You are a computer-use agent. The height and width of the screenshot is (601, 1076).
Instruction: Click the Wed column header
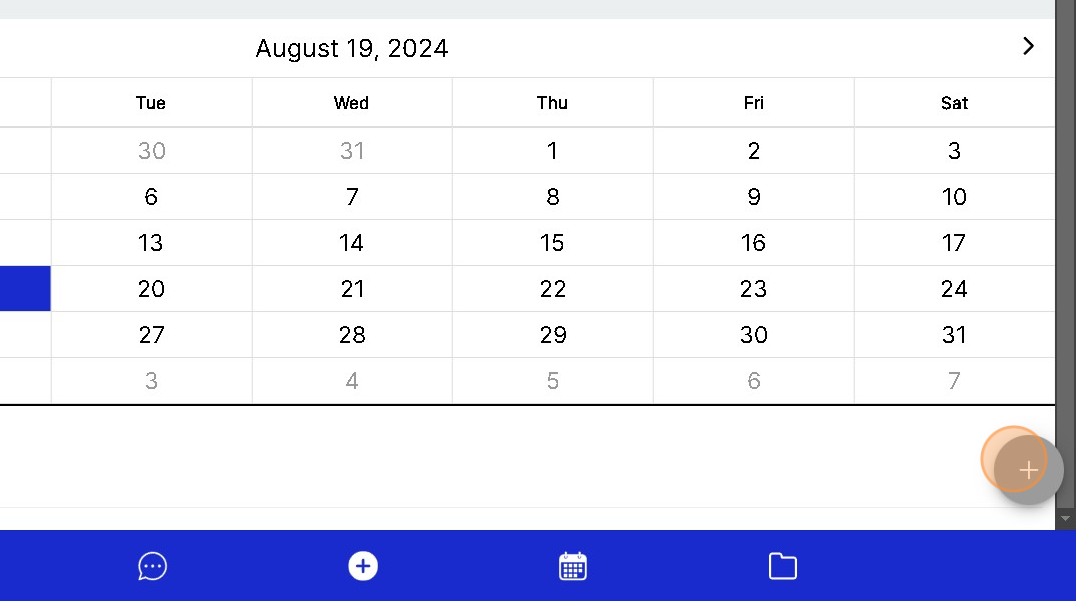click(x=351, y=103)
